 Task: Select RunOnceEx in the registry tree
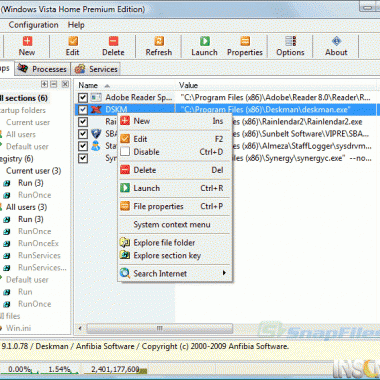38,243
